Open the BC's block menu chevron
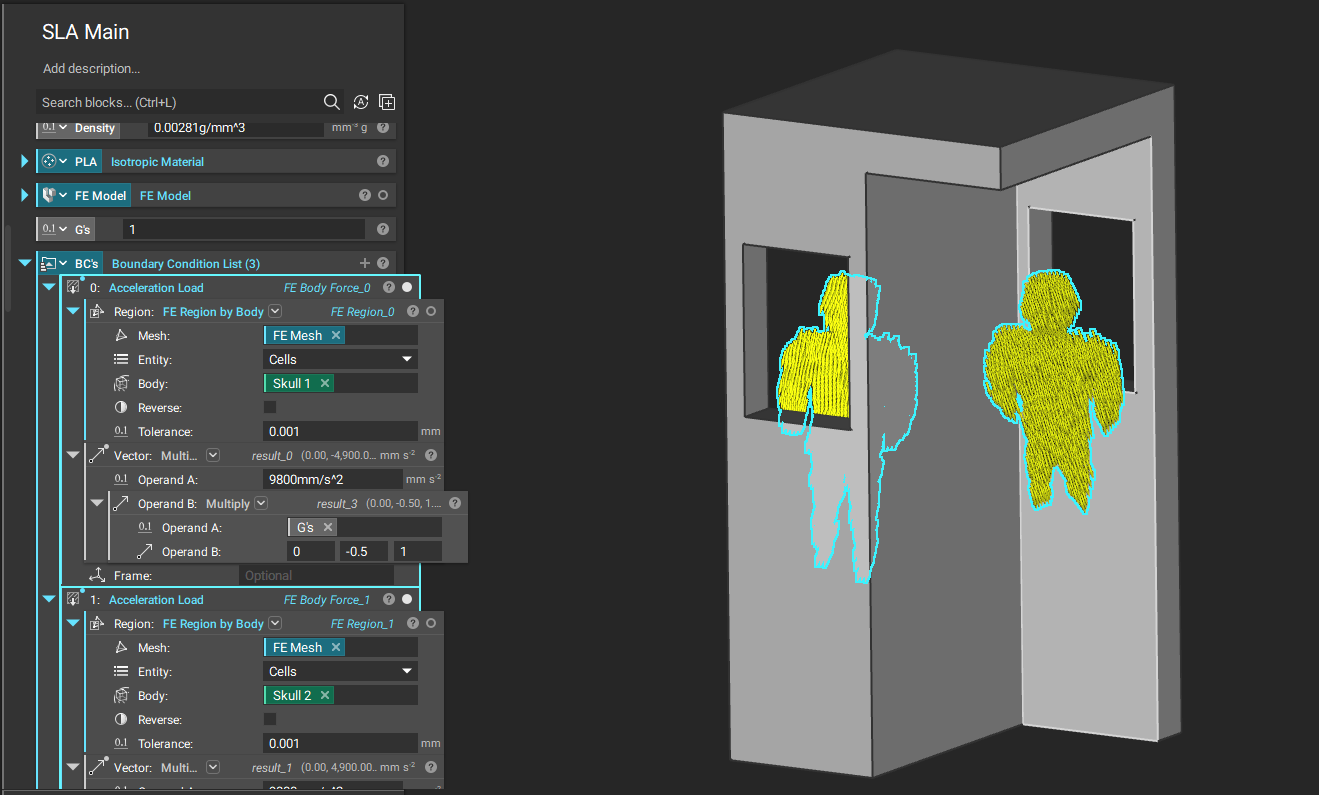Viewport: 1319px width, 795px height. coord(63,263)
